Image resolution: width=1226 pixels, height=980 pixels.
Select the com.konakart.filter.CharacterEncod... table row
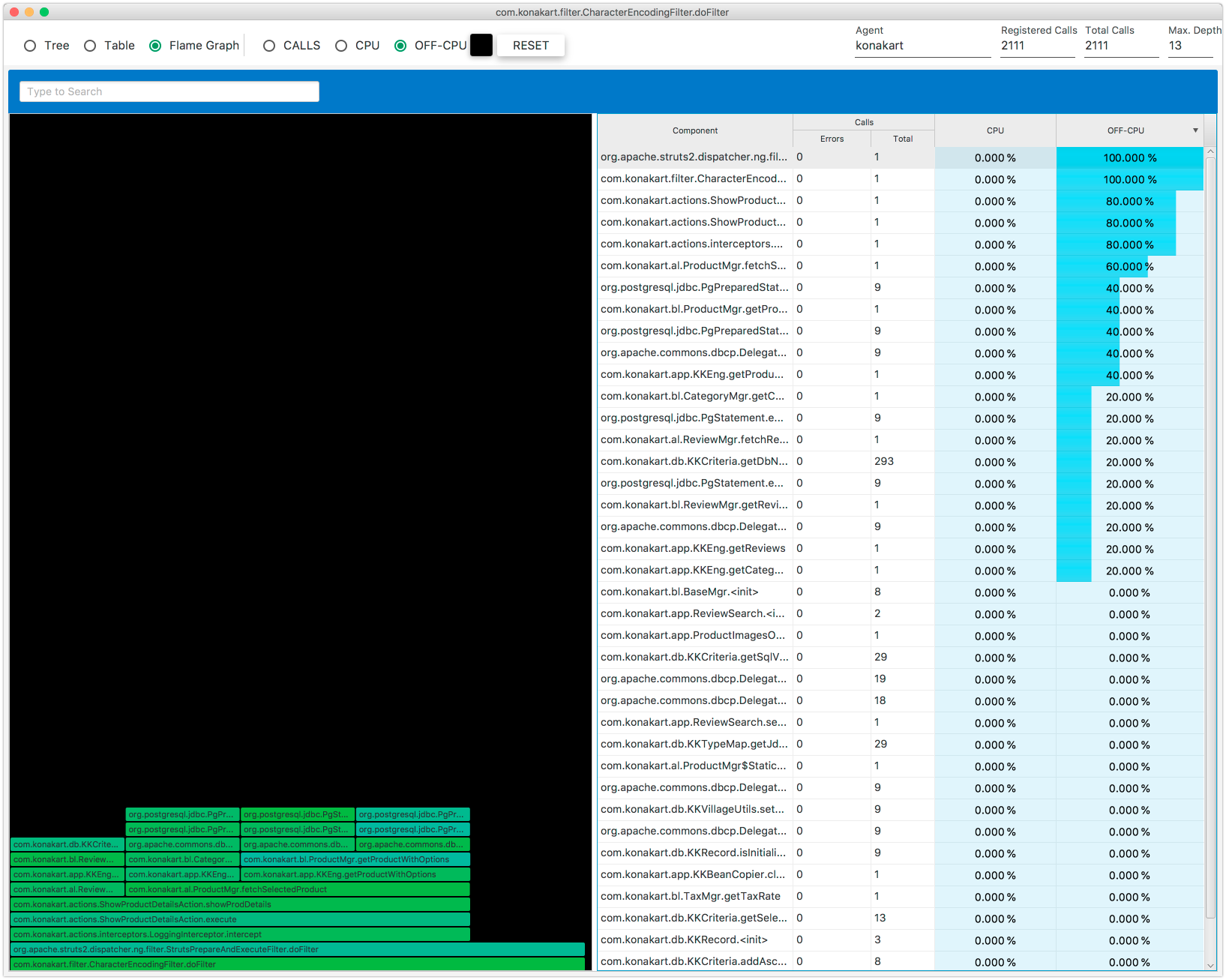[901, 179]
